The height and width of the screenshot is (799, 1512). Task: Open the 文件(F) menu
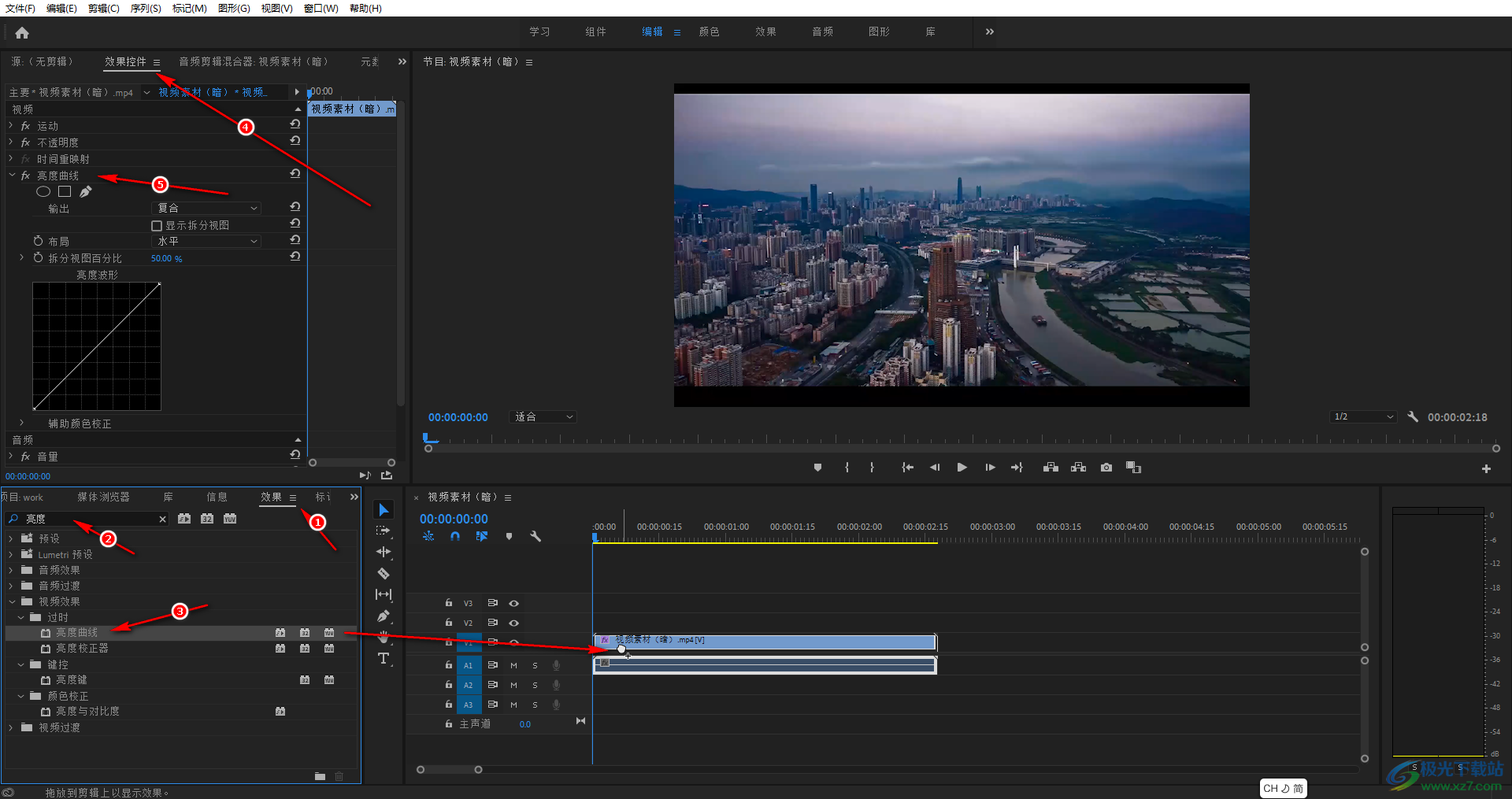coord(20,8)
